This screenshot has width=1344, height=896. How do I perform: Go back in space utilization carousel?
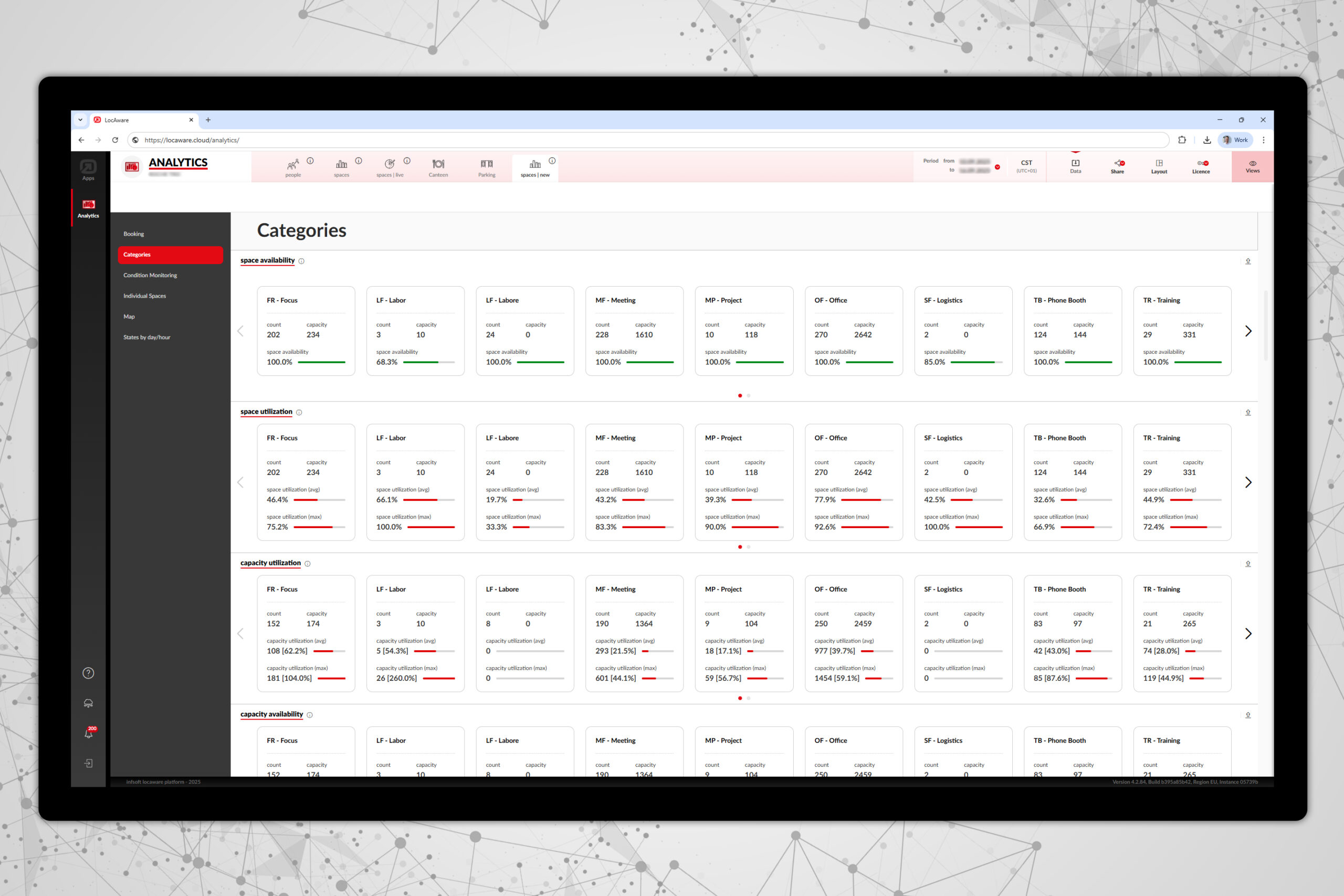pyautogui.click(x=240, y=482)
